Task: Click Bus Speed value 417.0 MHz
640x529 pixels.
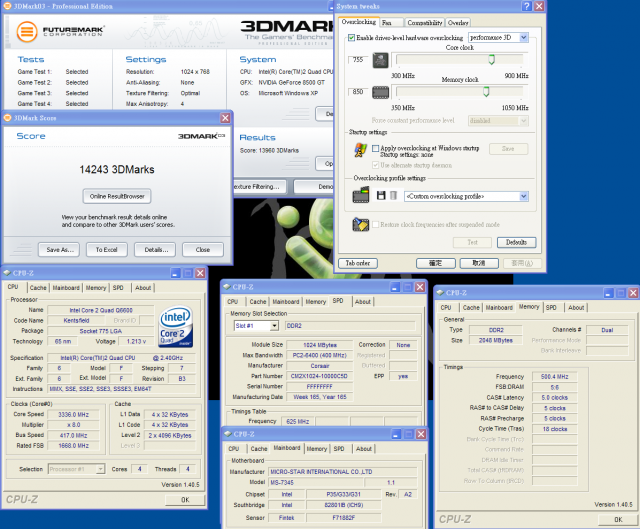Action: point(73,435)
